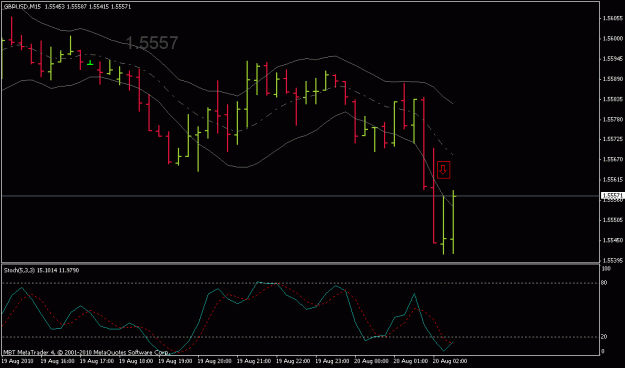625x368 pixels.
Task: Click the 1.55725 price axis label
Action: pos(613,139)
